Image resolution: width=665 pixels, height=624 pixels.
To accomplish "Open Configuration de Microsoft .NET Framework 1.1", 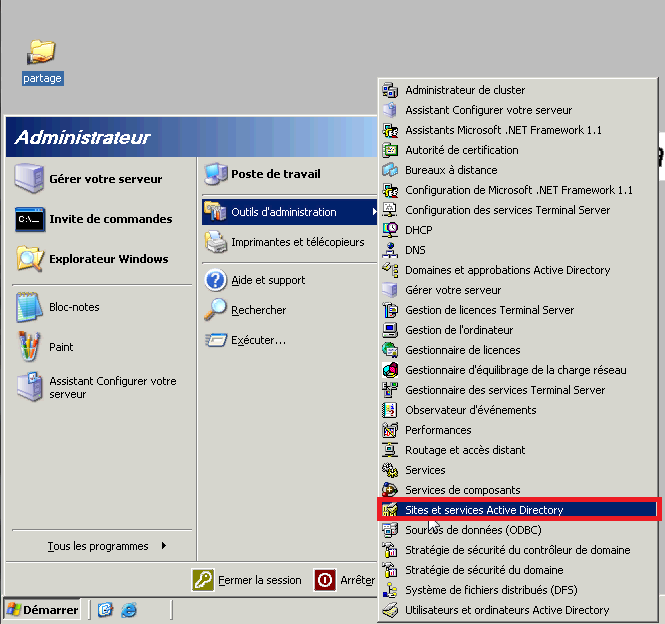I will [x=518, y=190].
